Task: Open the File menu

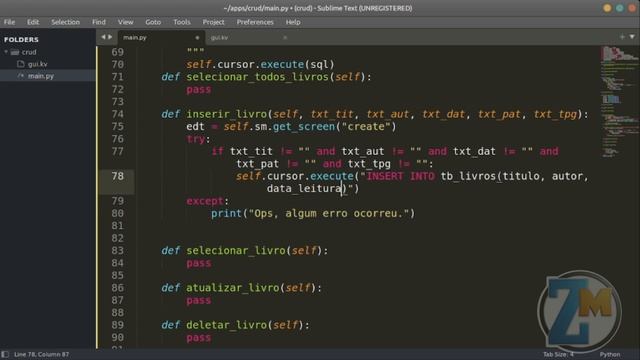Action: [x=9, y=22]
